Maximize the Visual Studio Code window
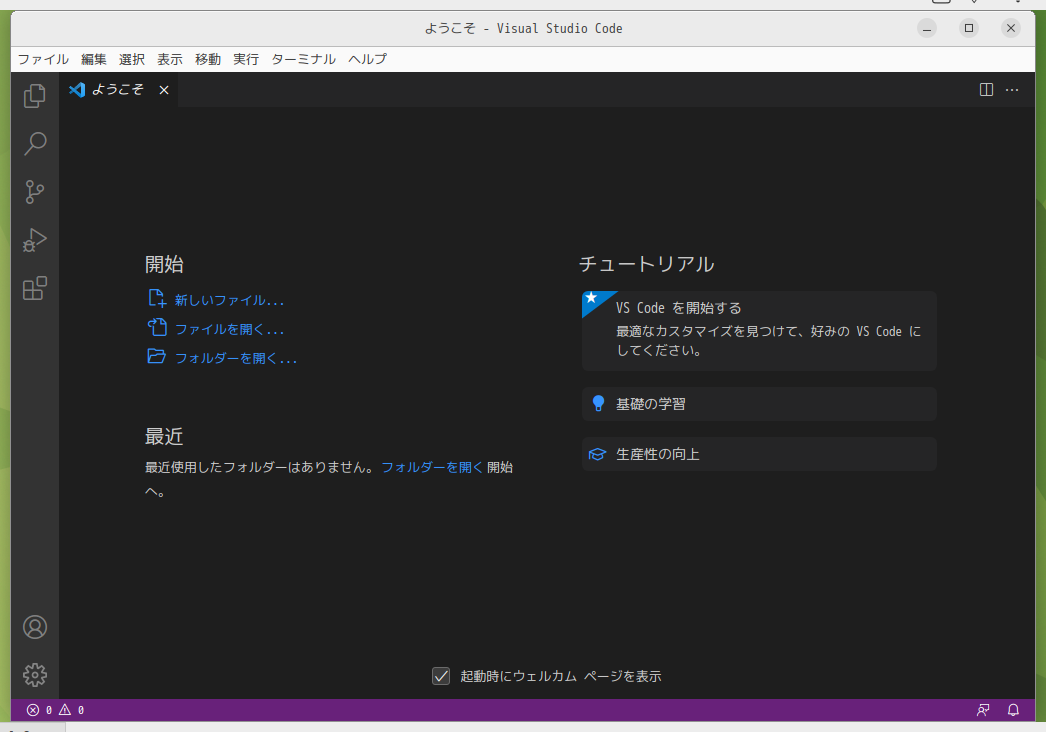Viewport: 1046px width, 732px height. point(969,28)
